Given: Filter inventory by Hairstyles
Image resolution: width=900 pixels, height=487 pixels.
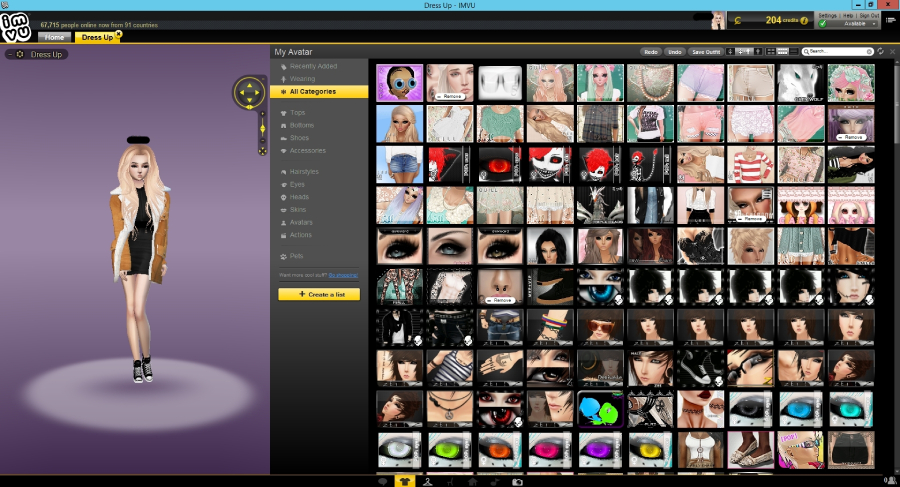Looking at the screenshot, I should (x=304, y=172).
